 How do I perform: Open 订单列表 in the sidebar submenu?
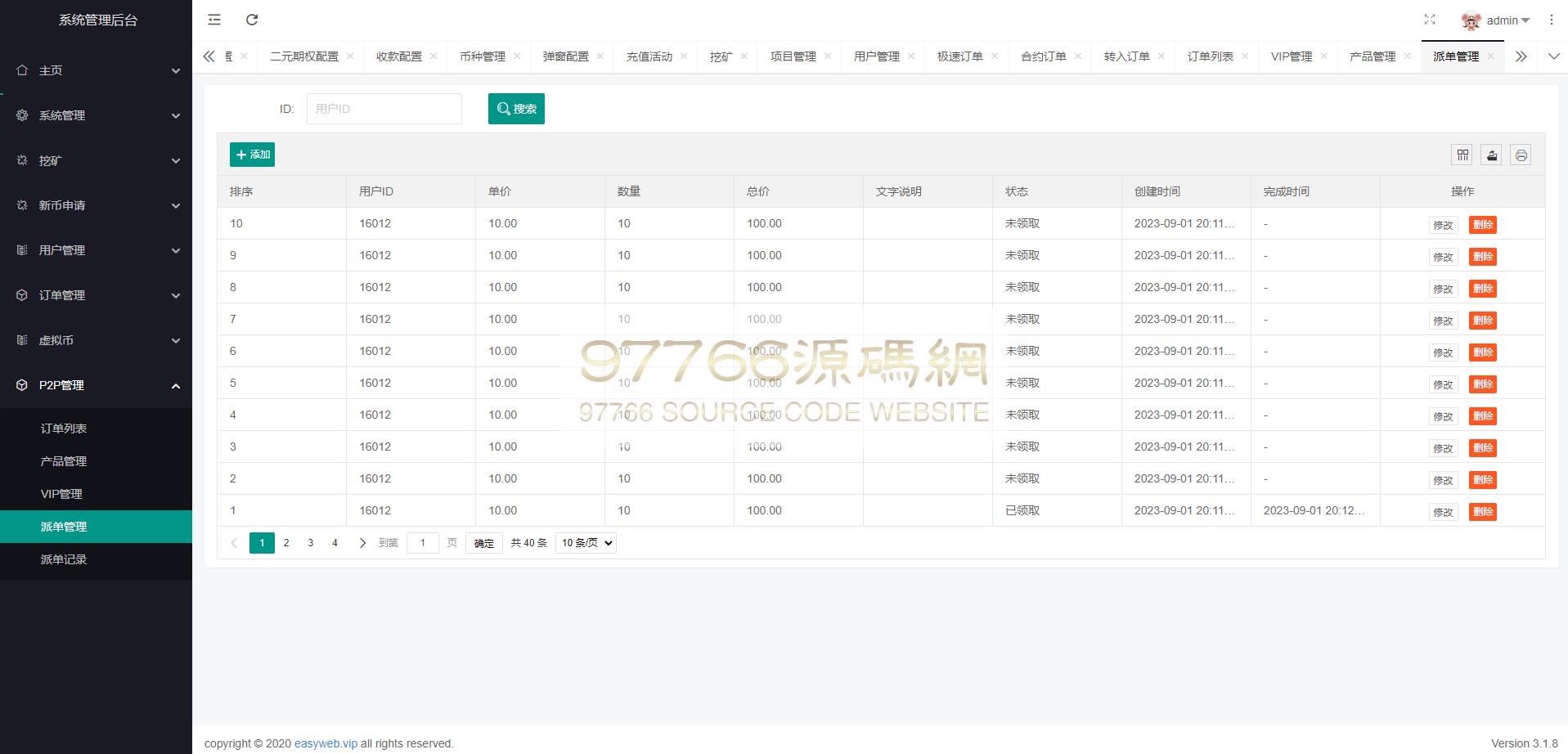96,429
